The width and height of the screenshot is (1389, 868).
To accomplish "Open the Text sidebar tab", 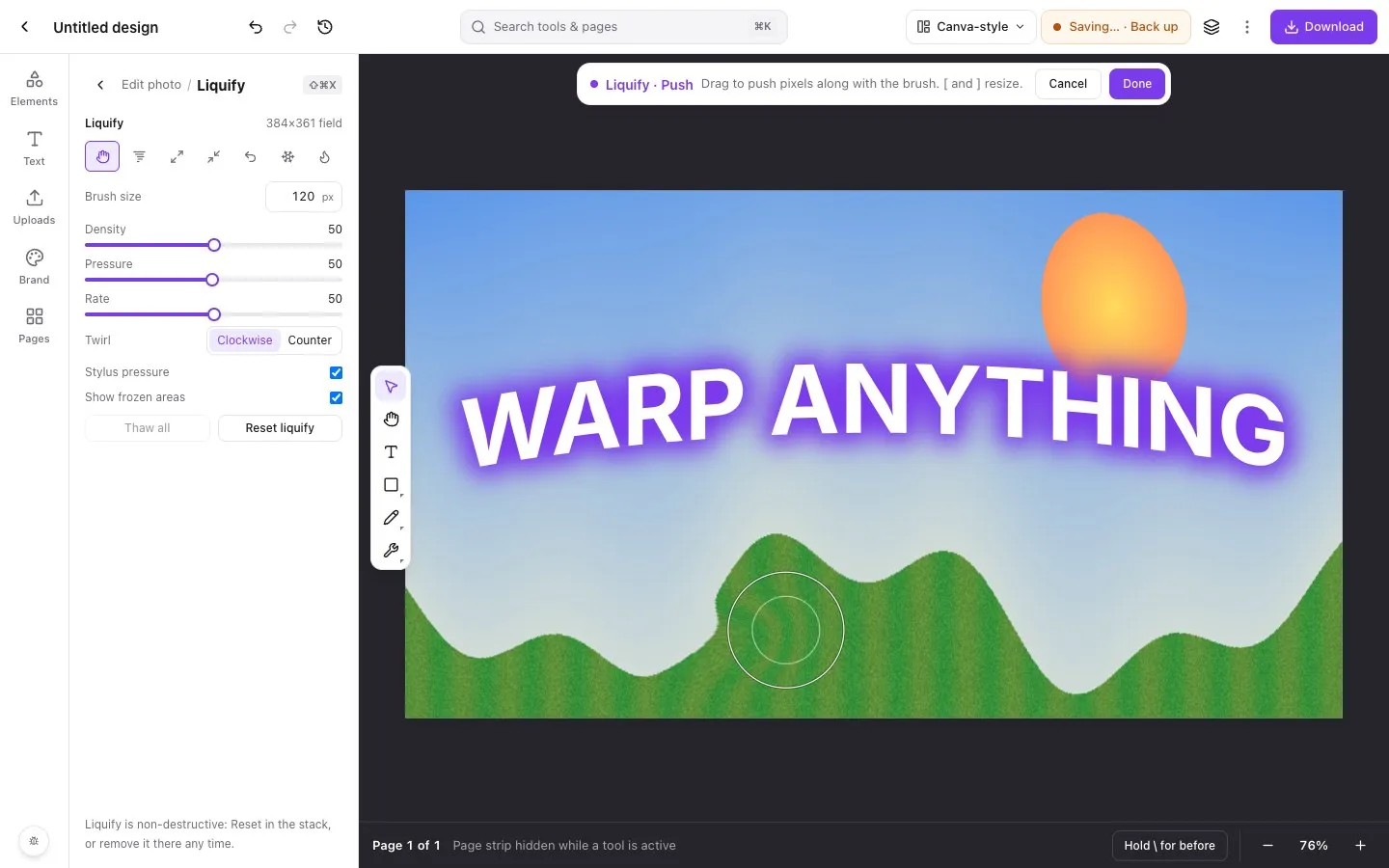I will [x=34, y=148].
